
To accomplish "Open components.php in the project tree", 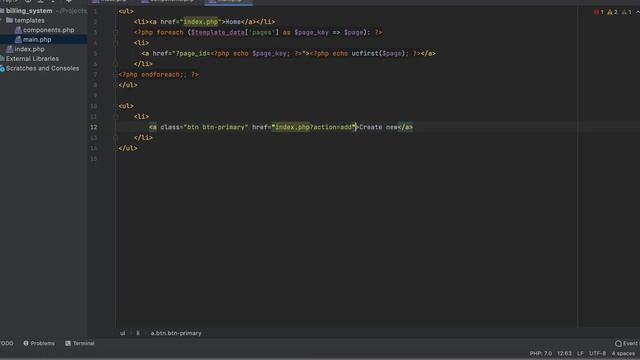I will pos(48,30).
